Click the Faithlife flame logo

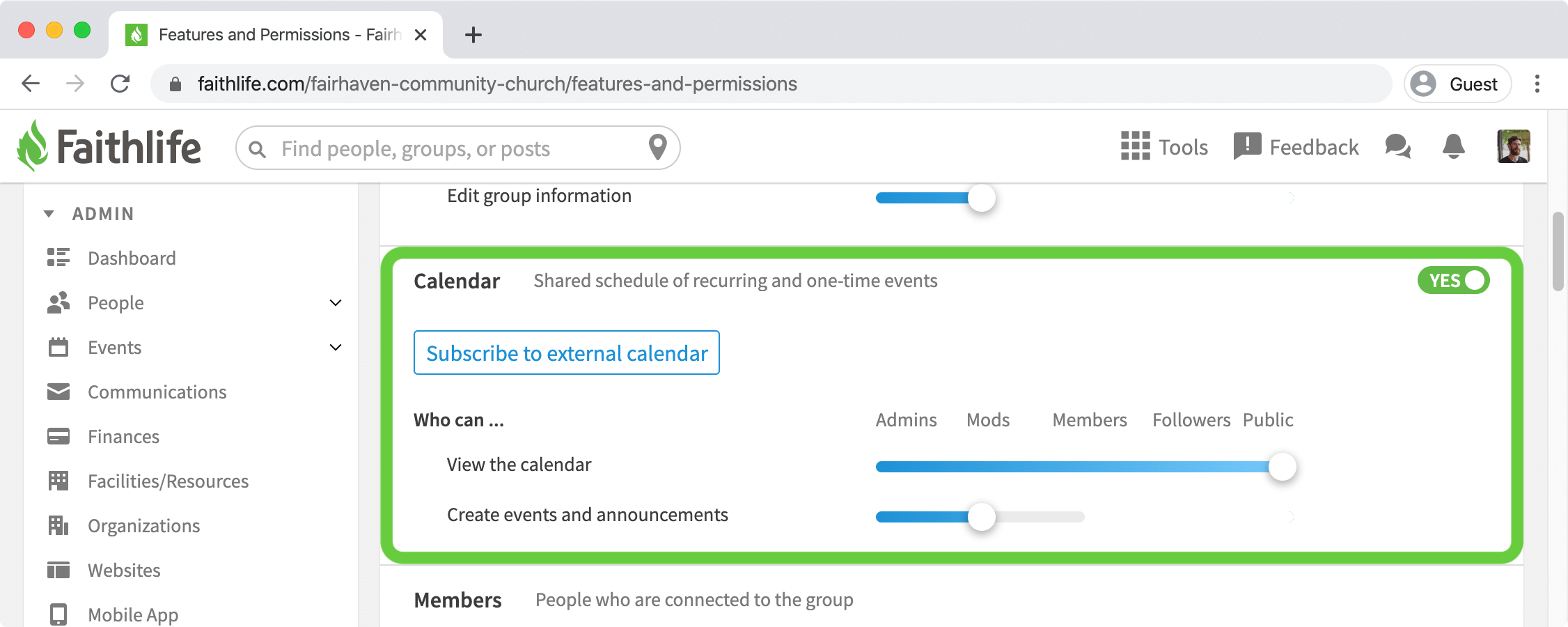pyautogui.click(x=32, y=146)
